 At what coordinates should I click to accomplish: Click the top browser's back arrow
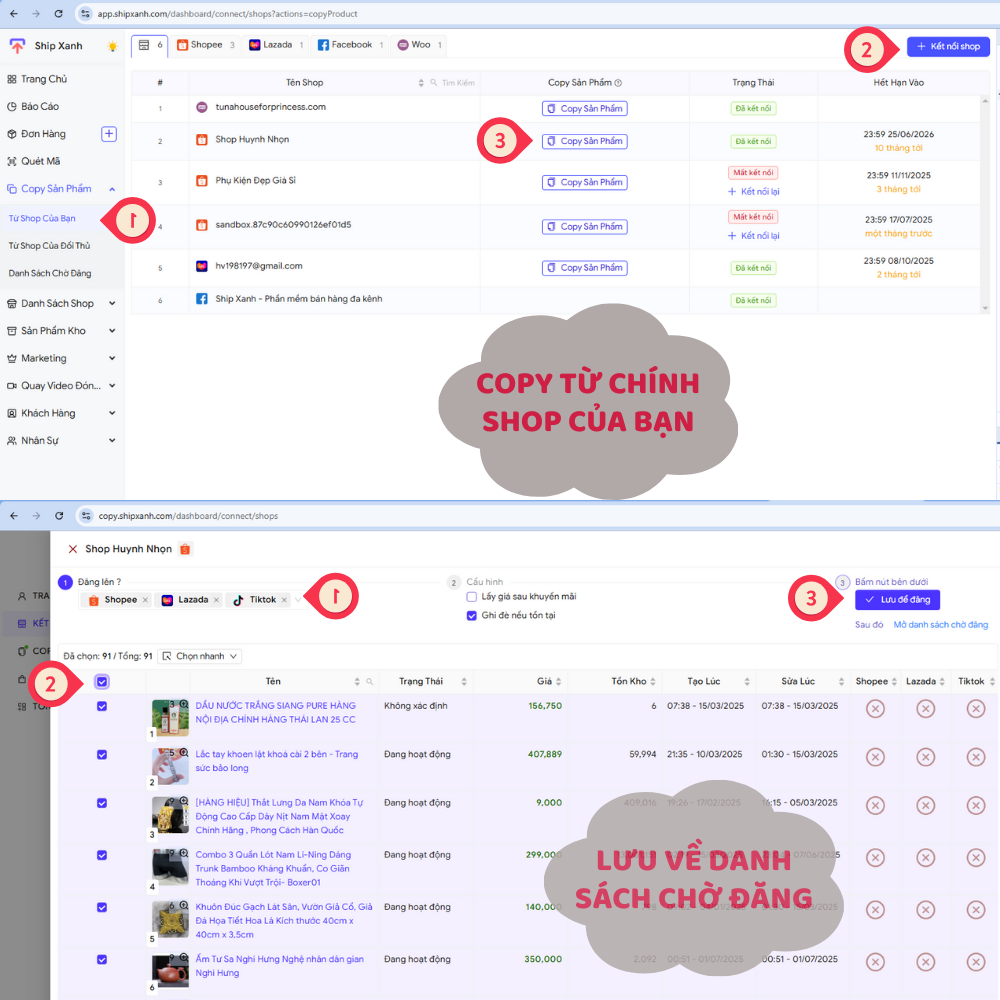14,14
